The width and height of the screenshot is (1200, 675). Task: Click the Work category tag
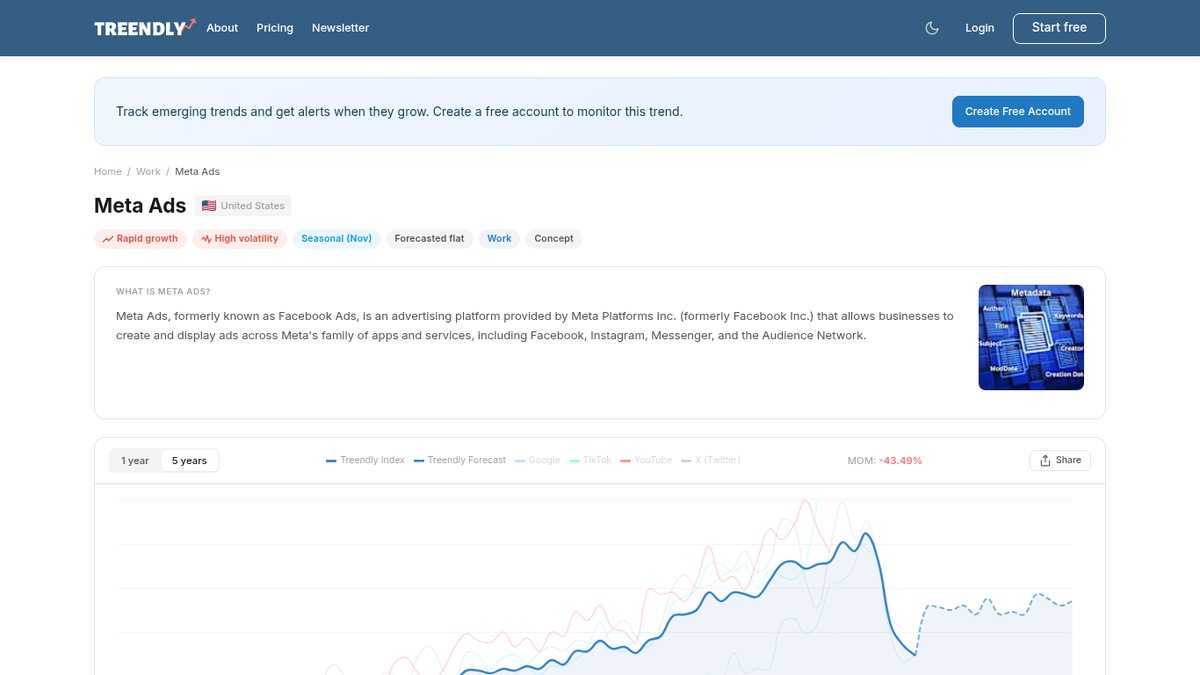click(x=499, y=239)
